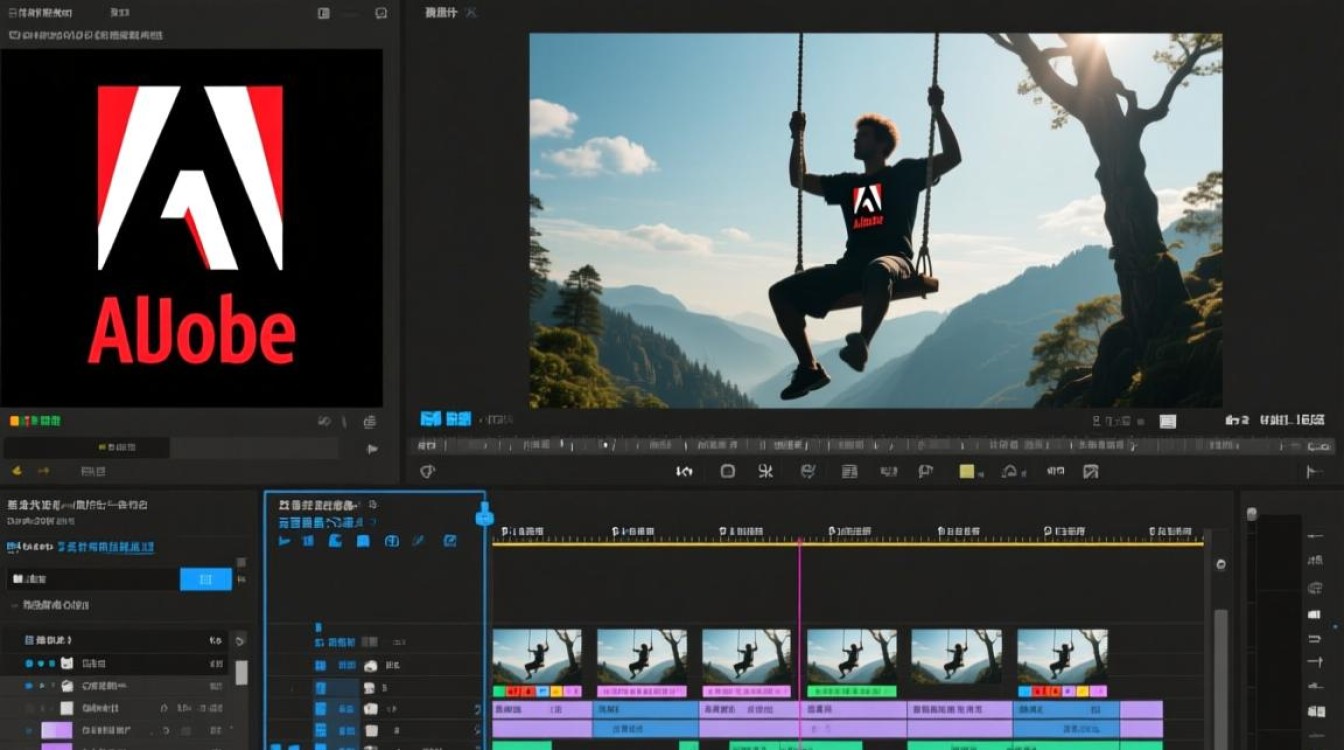Close the program monitor tab
The width and height of the screenshot is (1344, 750).
pos(472,13)
